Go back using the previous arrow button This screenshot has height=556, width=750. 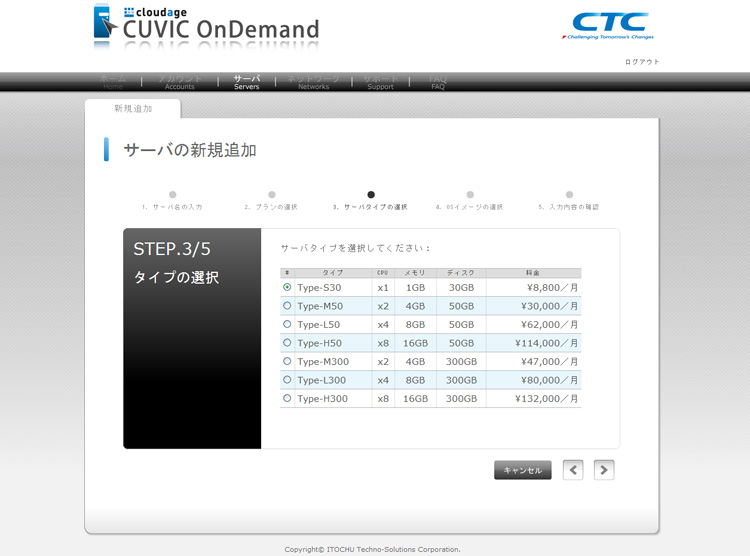pos(572,470)
